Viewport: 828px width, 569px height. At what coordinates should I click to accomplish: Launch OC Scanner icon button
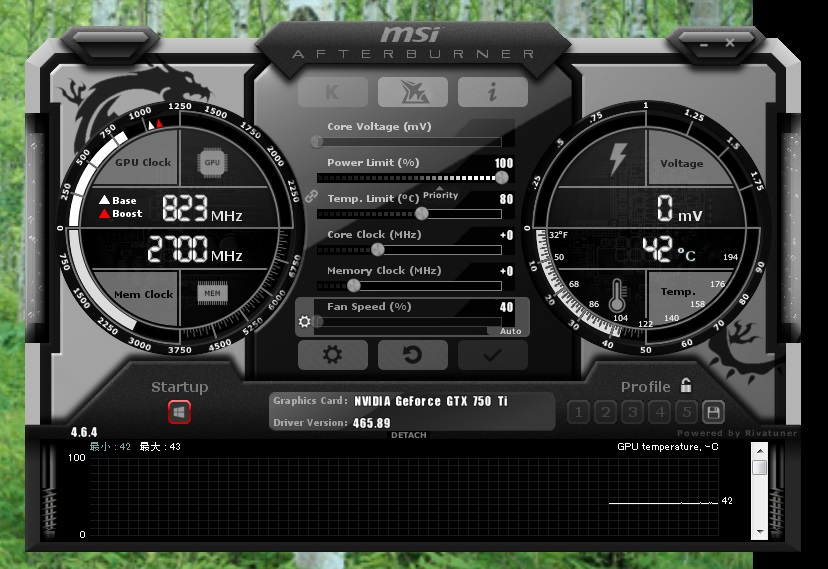[413, 92]
